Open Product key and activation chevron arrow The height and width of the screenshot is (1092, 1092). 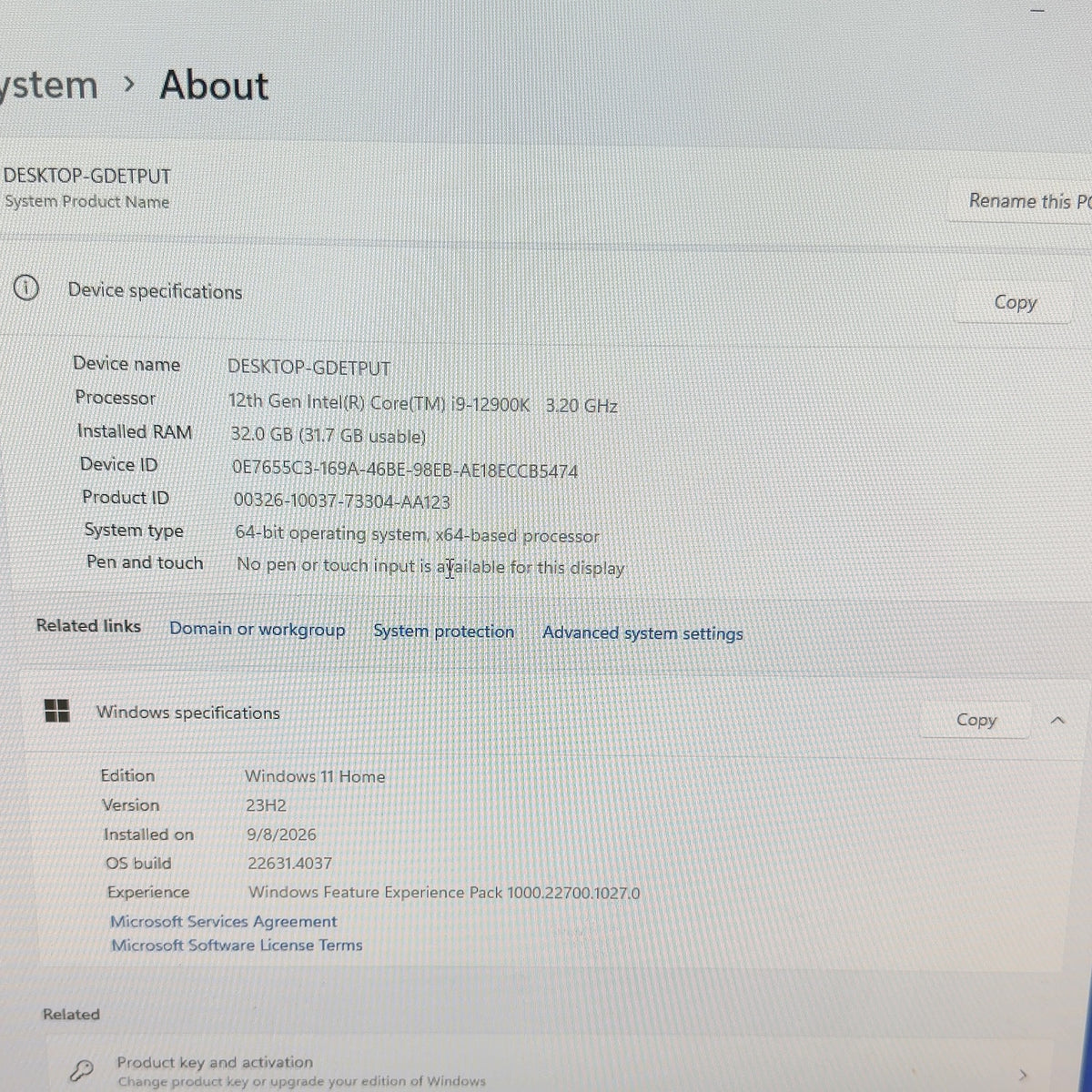(1025, 1075)
